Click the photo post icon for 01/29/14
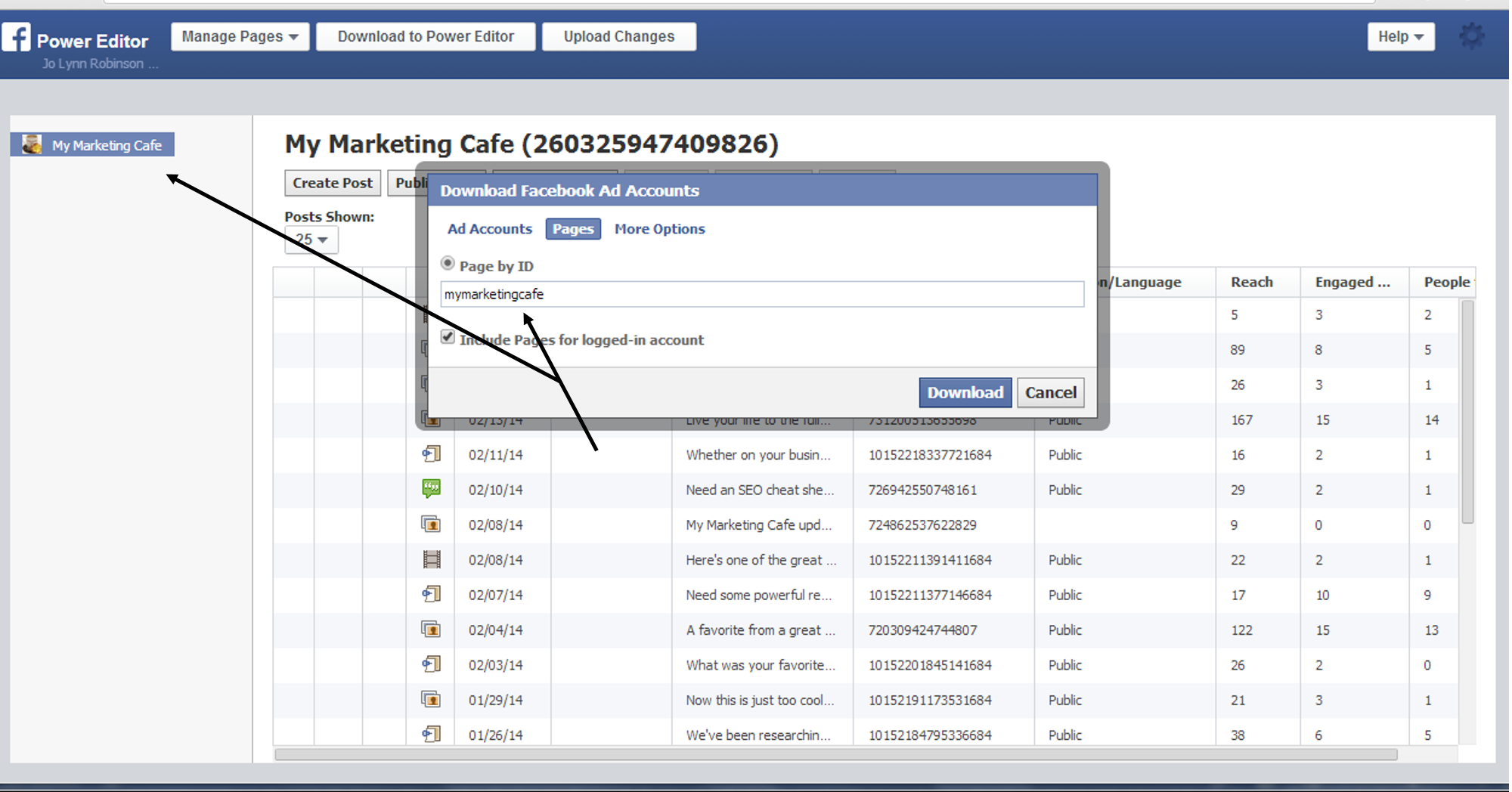 (431, 699)
